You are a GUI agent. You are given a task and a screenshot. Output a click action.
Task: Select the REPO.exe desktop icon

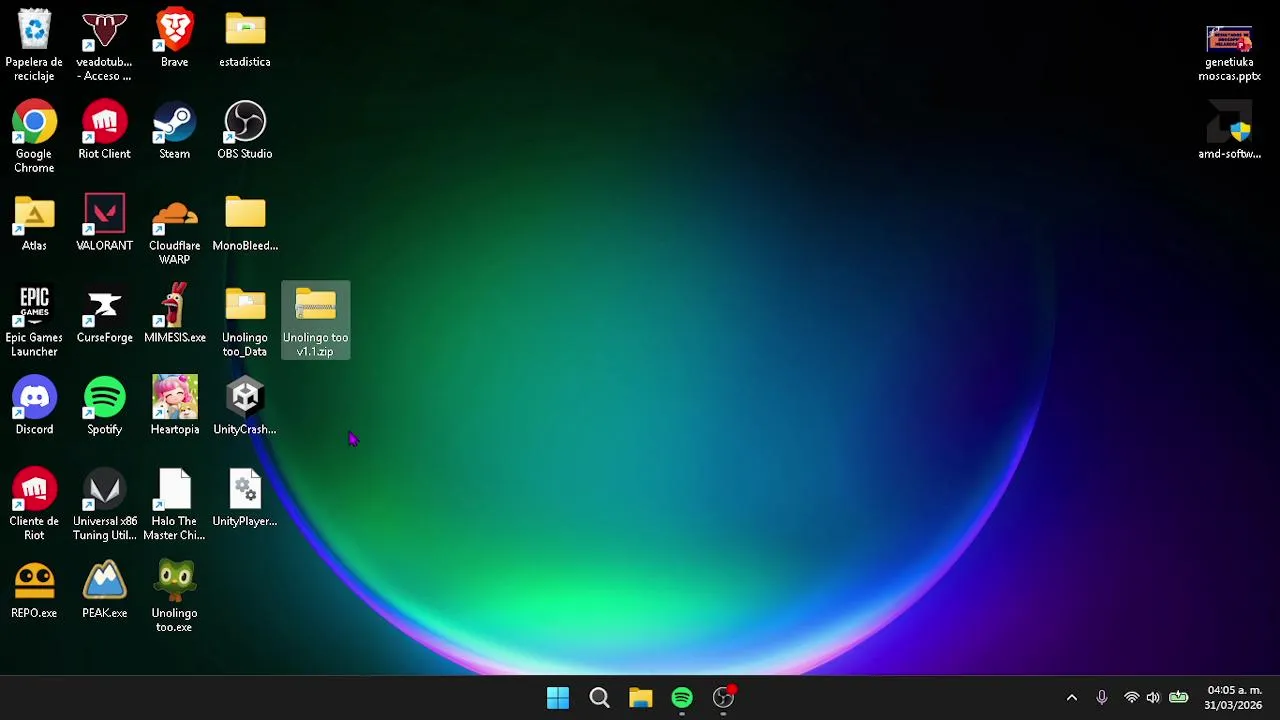(34, 590)
